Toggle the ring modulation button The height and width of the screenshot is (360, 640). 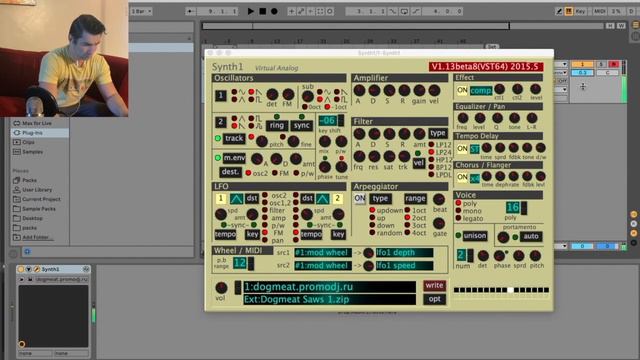pyautogui.click(x=277, y=125)
